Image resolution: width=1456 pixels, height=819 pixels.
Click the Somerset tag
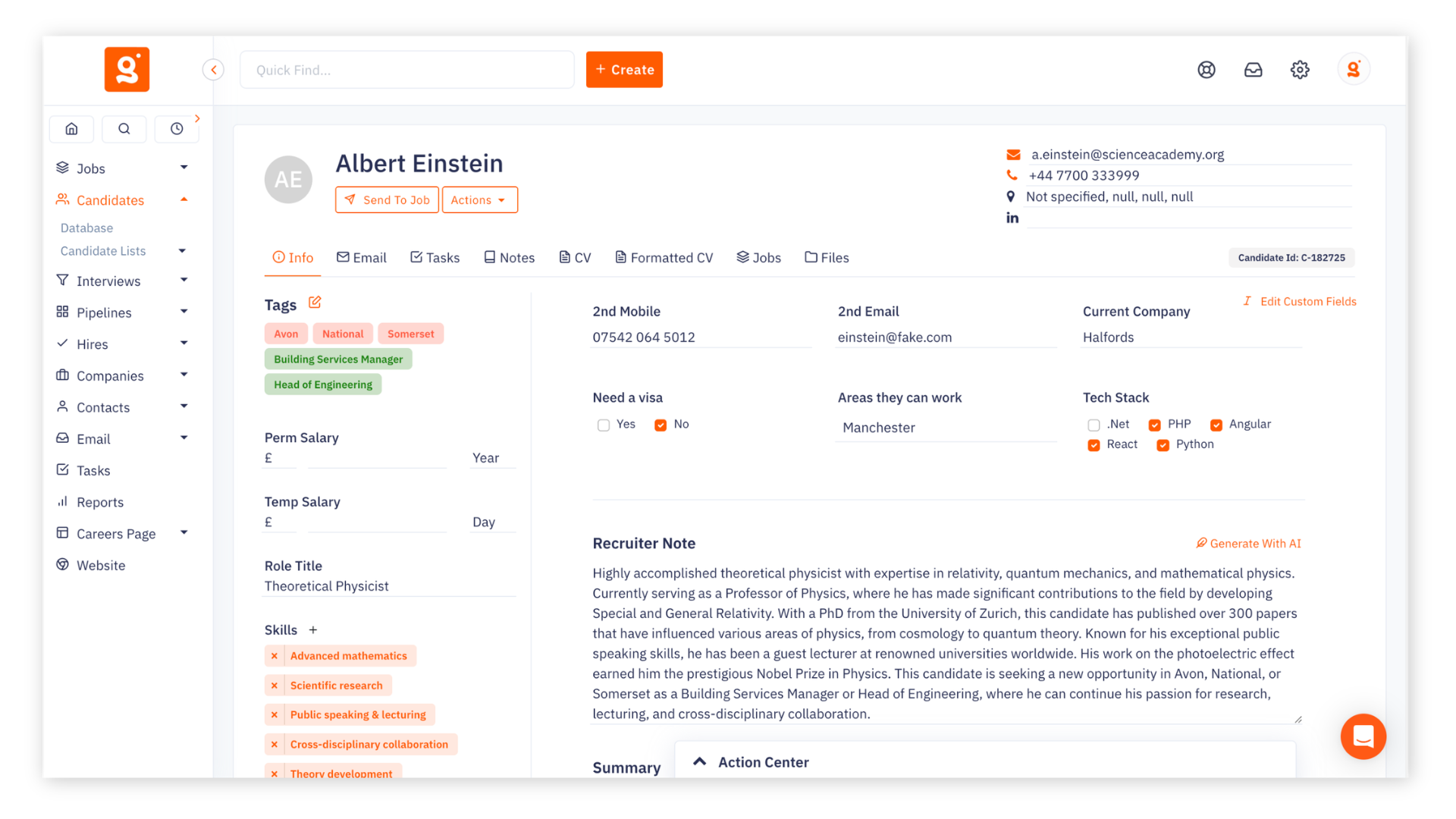click(410, 334)
